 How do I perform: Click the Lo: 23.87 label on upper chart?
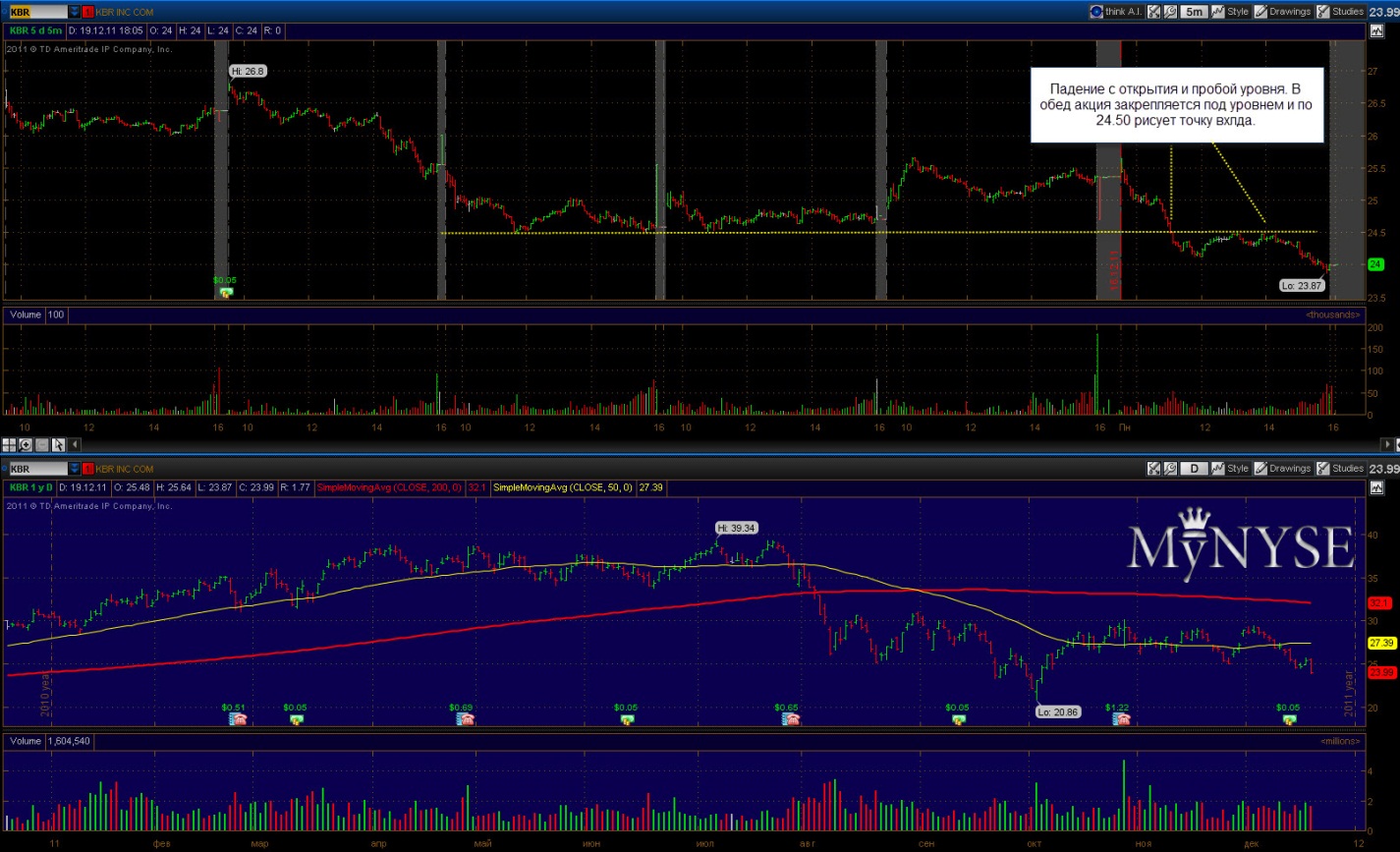click(x=1304, y=286)
